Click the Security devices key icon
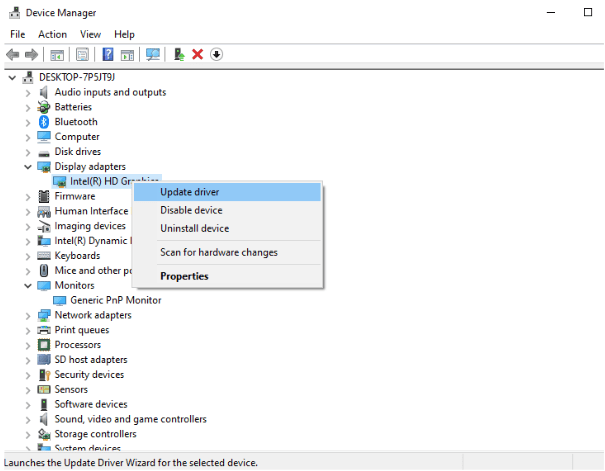The width and height of the screenshot is (605, 471). click(44, 375)
